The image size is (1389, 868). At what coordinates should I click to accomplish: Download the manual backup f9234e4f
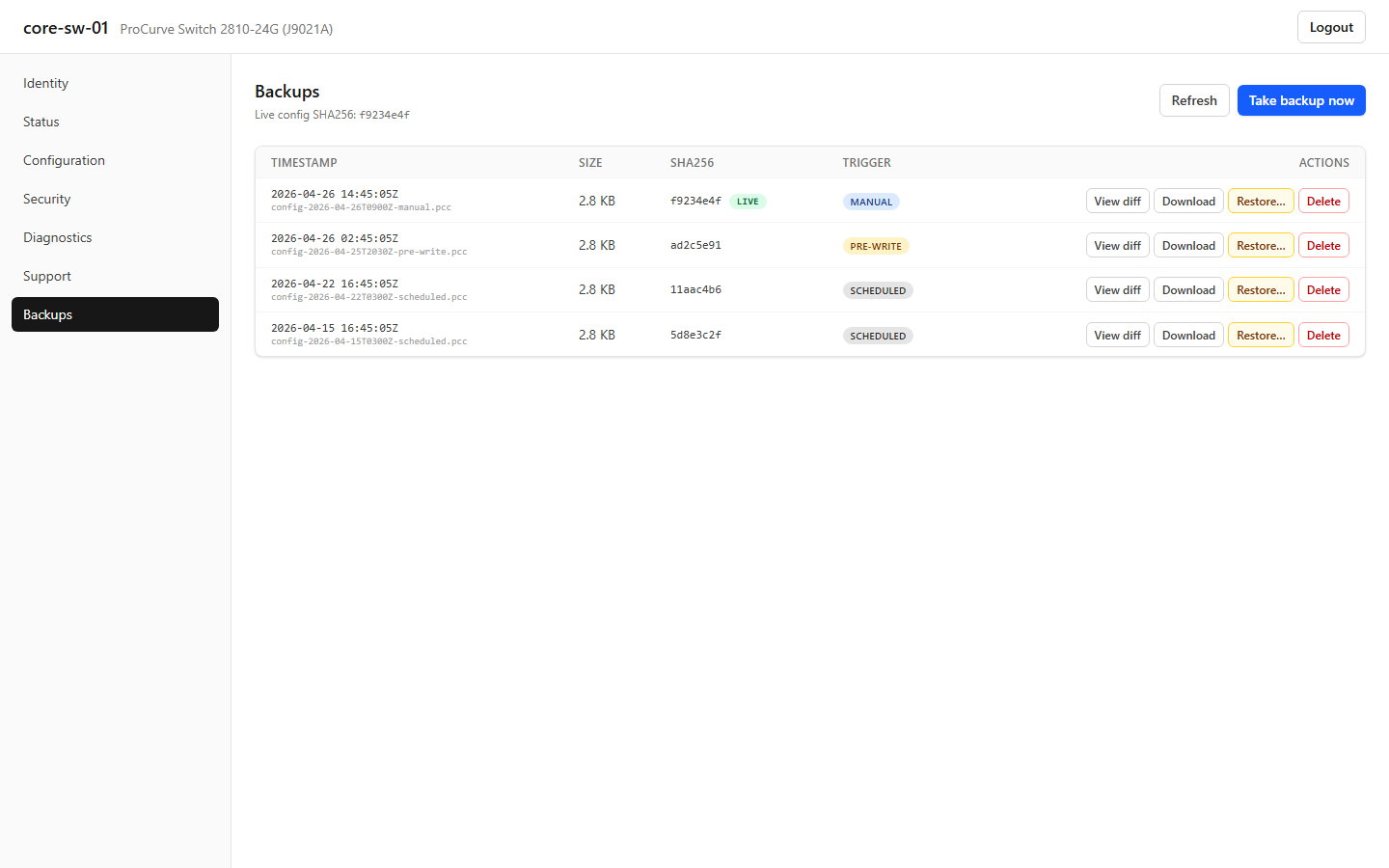[1188, 201]
